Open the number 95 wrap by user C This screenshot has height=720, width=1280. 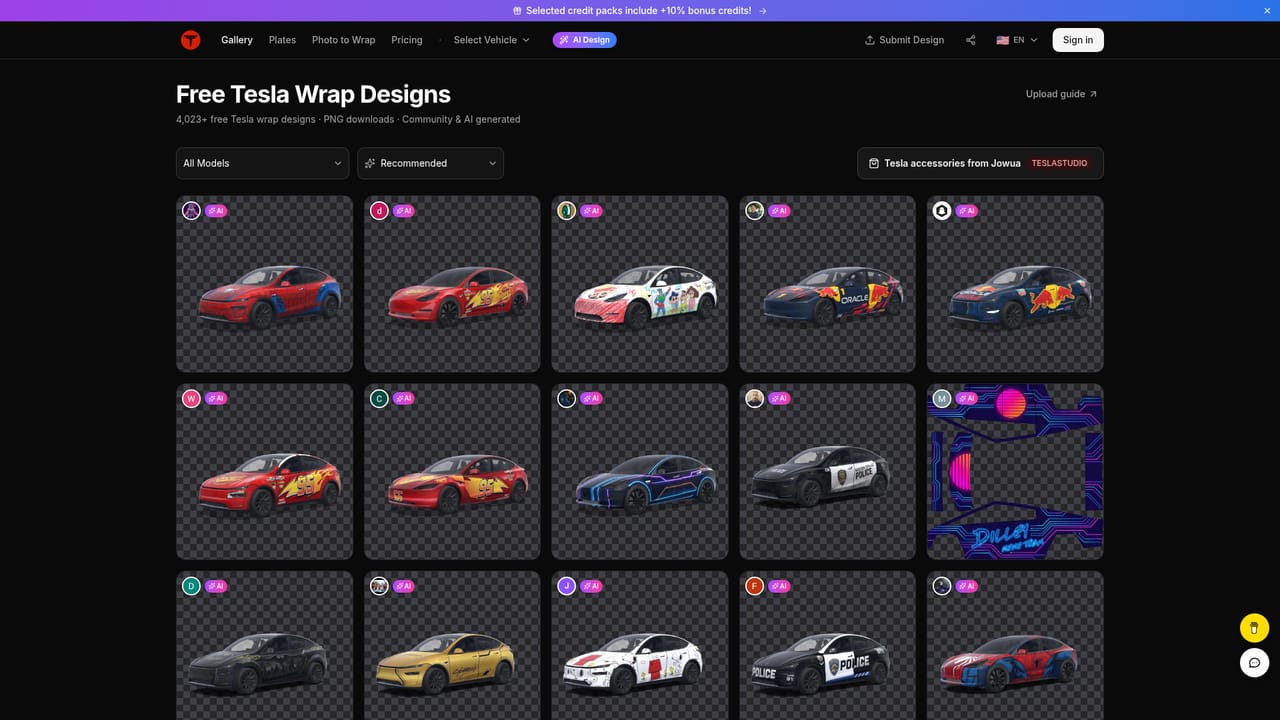452,471
